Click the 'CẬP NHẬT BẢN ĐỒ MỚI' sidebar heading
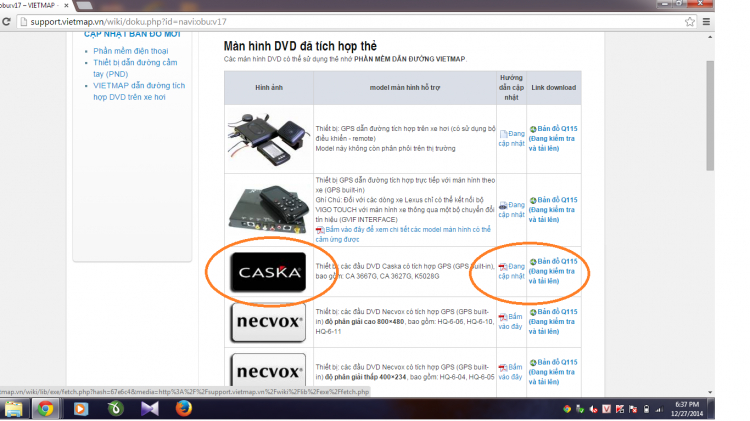This screenshot has width=750, height=421. coord(132,34)
